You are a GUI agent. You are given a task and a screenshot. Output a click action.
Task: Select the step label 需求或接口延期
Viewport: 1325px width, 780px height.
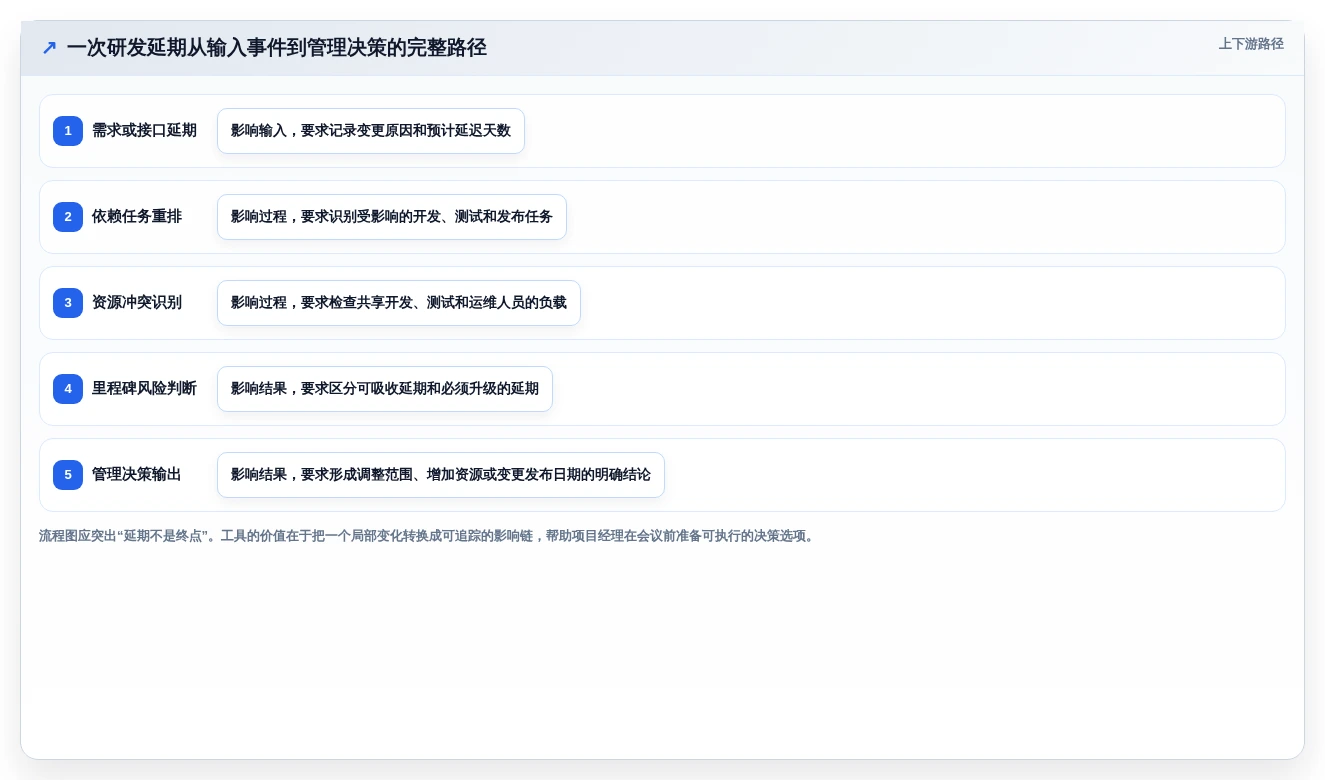click(144, 131)
